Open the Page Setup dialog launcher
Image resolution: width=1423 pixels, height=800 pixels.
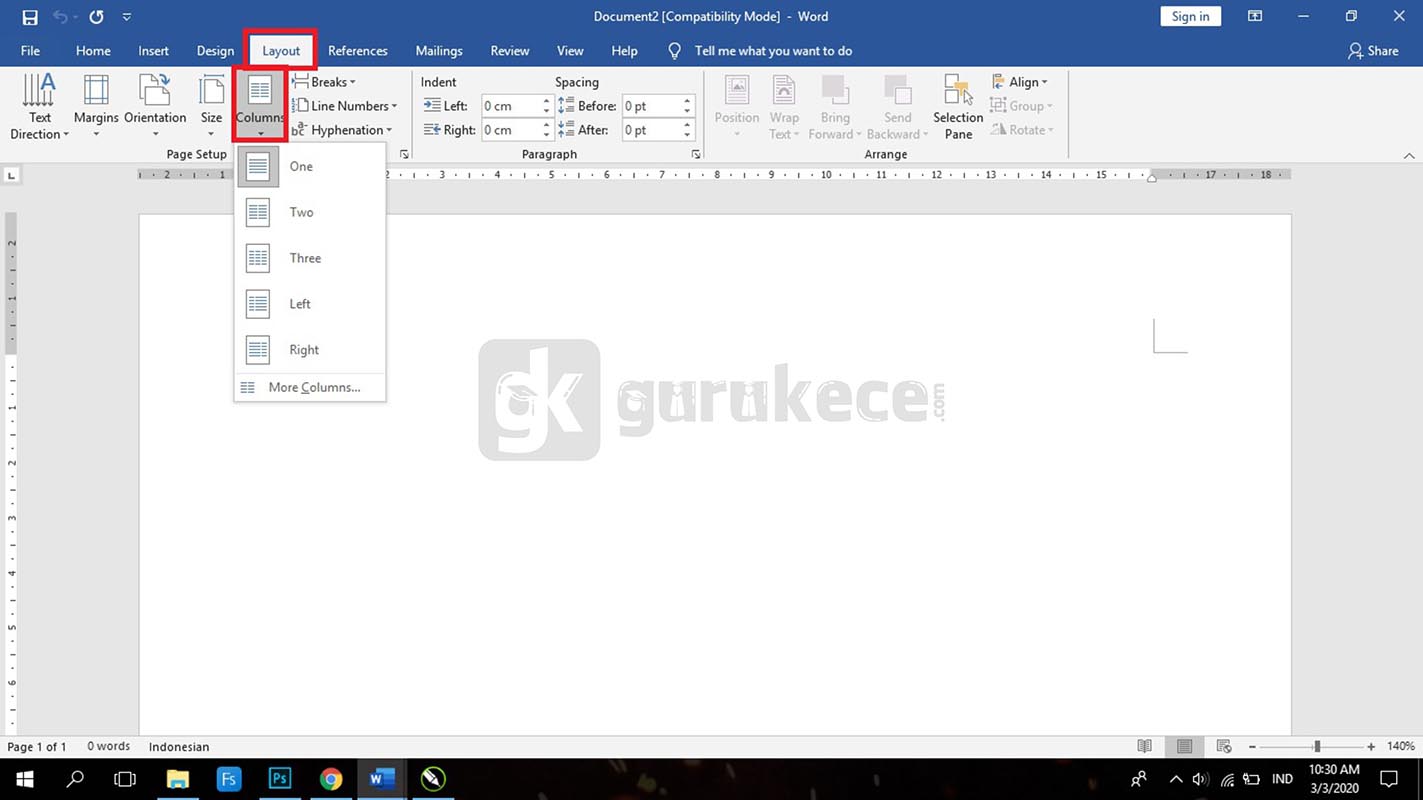[404, 153]
